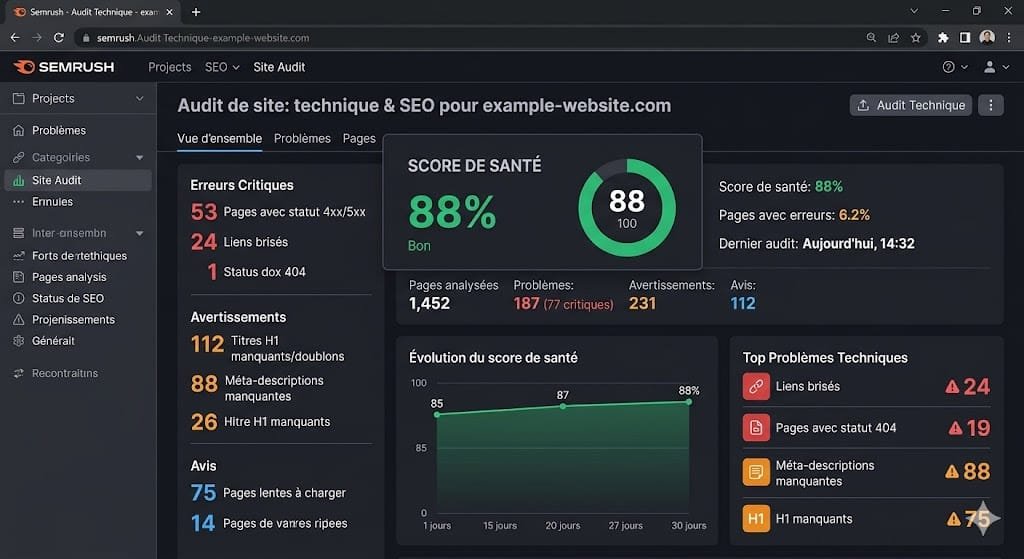Click the Status de SEO info icon
This screenshot has height=559, width=1024.
coord(18,298)
